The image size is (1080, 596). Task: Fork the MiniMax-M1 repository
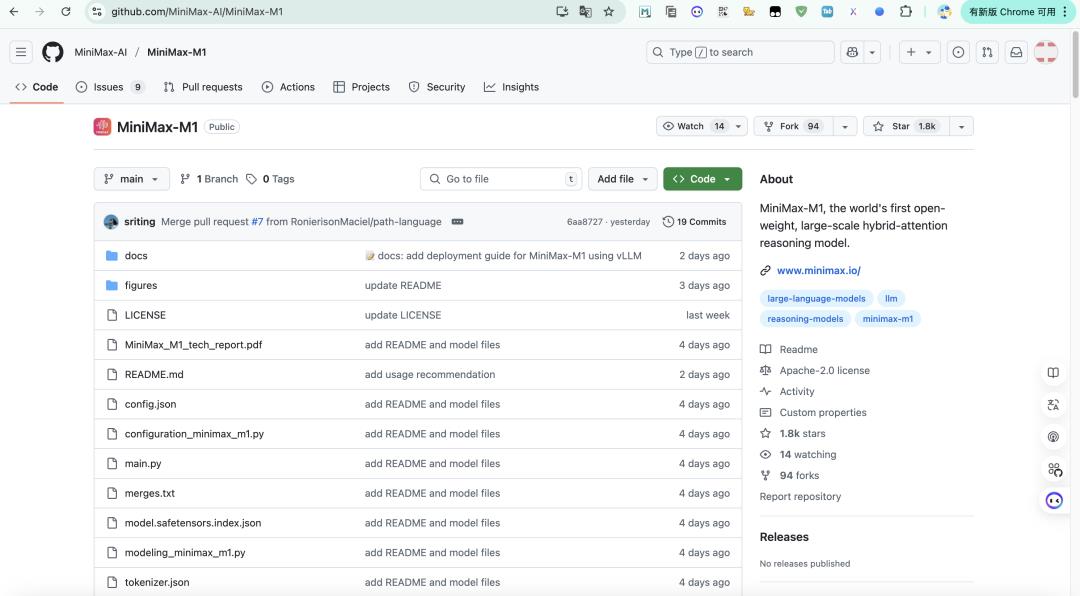[793, 127]
